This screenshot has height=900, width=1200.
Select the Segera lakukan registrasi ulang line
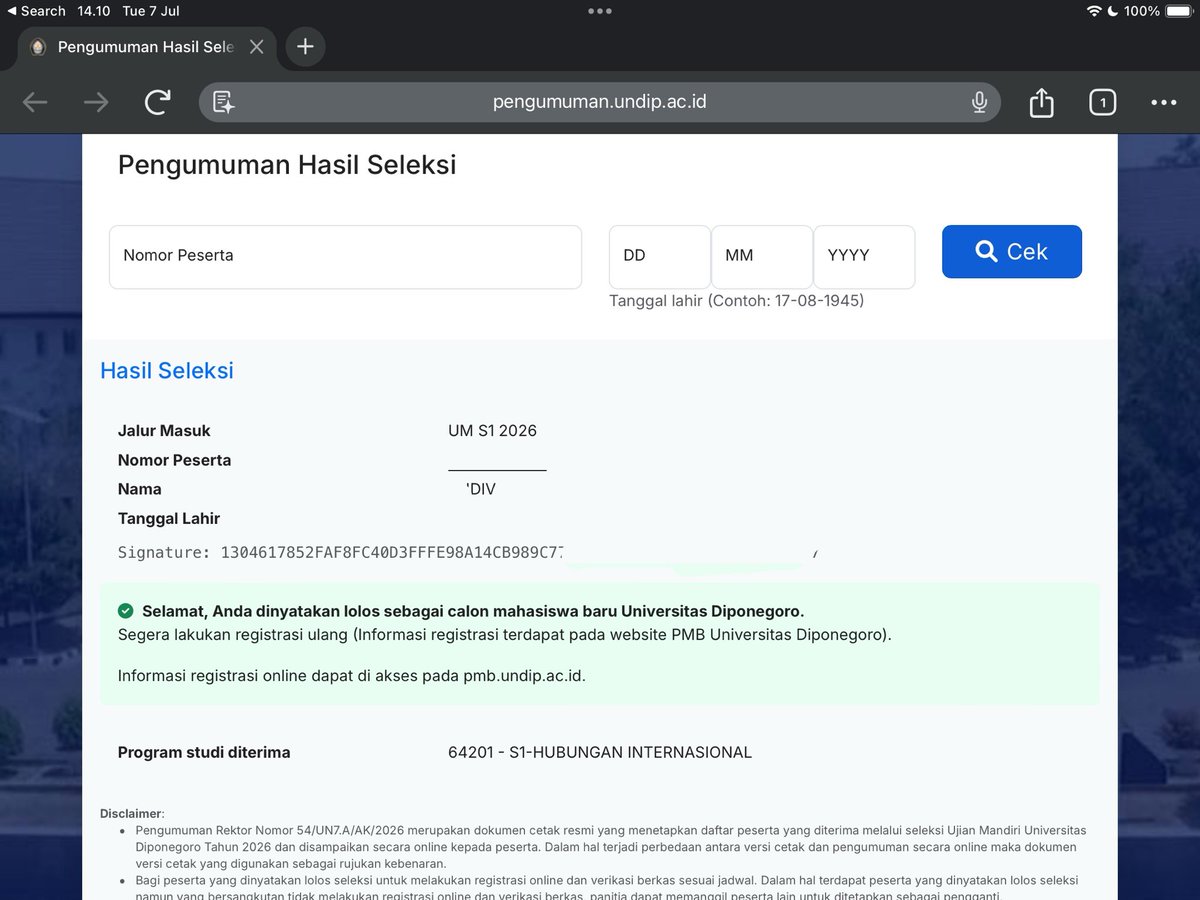point(505,634)
